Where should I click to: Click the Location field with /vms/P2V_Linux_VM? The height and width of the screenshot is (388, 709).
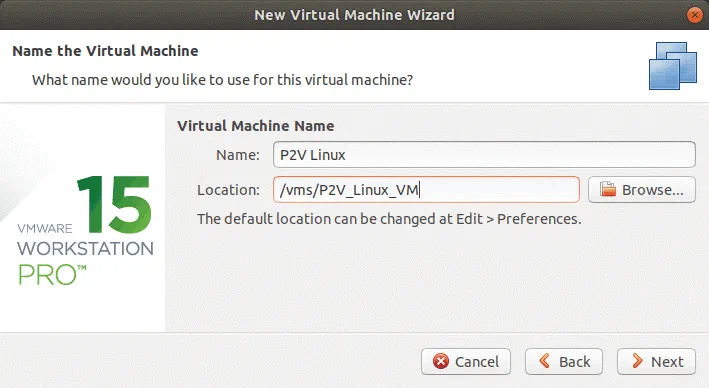point(426,189)
